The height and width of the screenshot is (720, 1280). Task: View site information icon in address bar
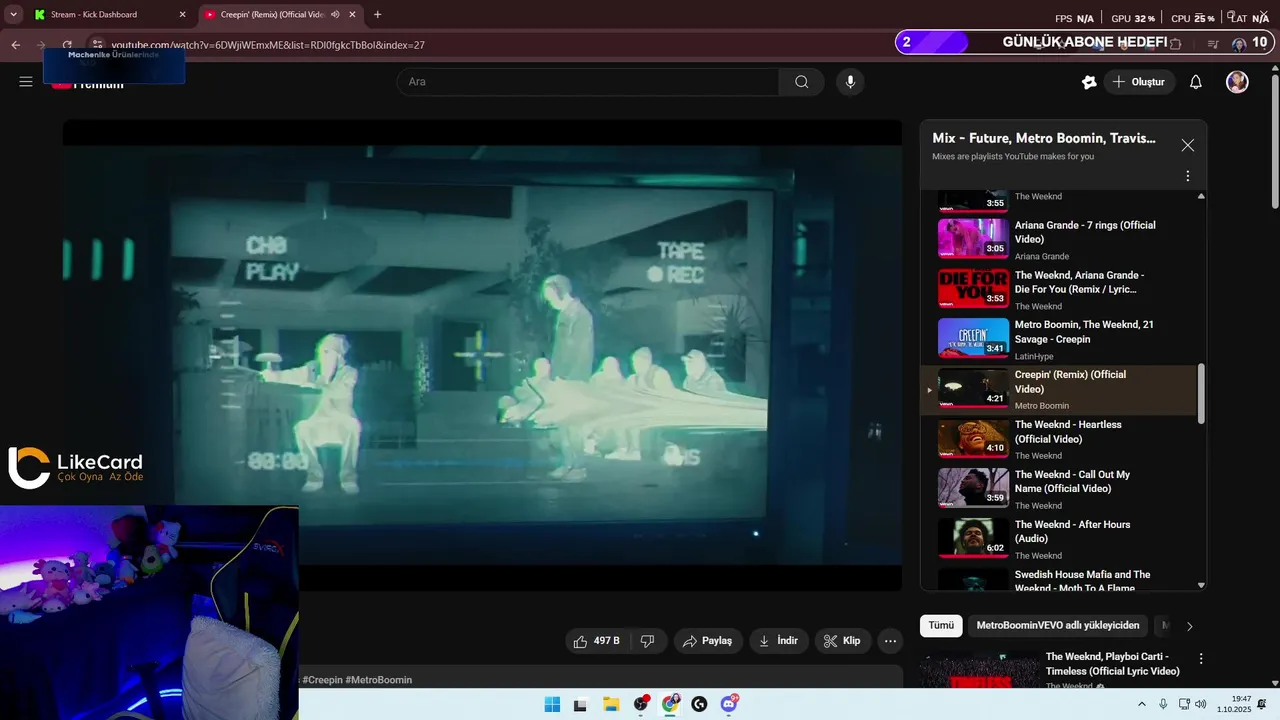point(97,45)
